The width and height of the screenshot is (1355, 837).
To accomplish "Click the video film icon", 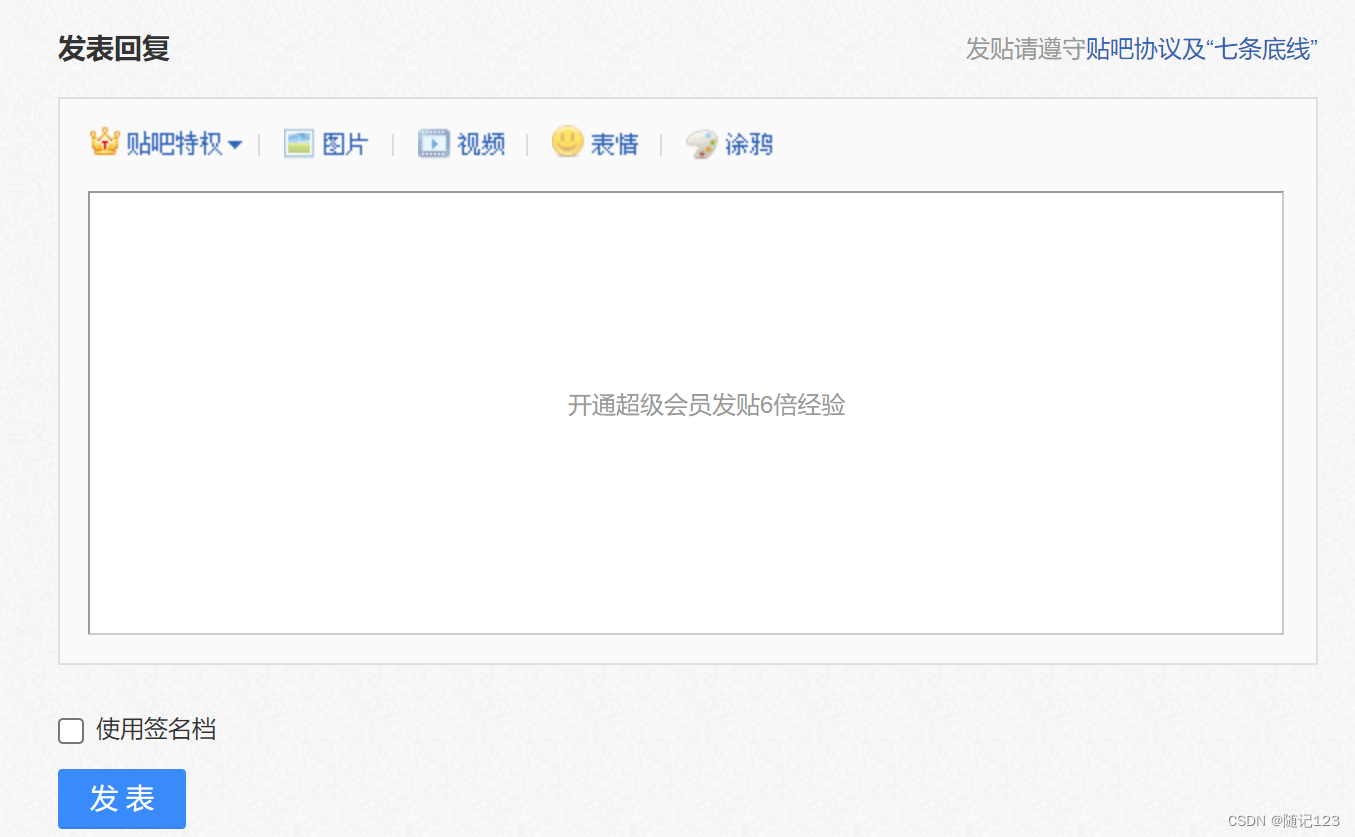I will (434, 144).
